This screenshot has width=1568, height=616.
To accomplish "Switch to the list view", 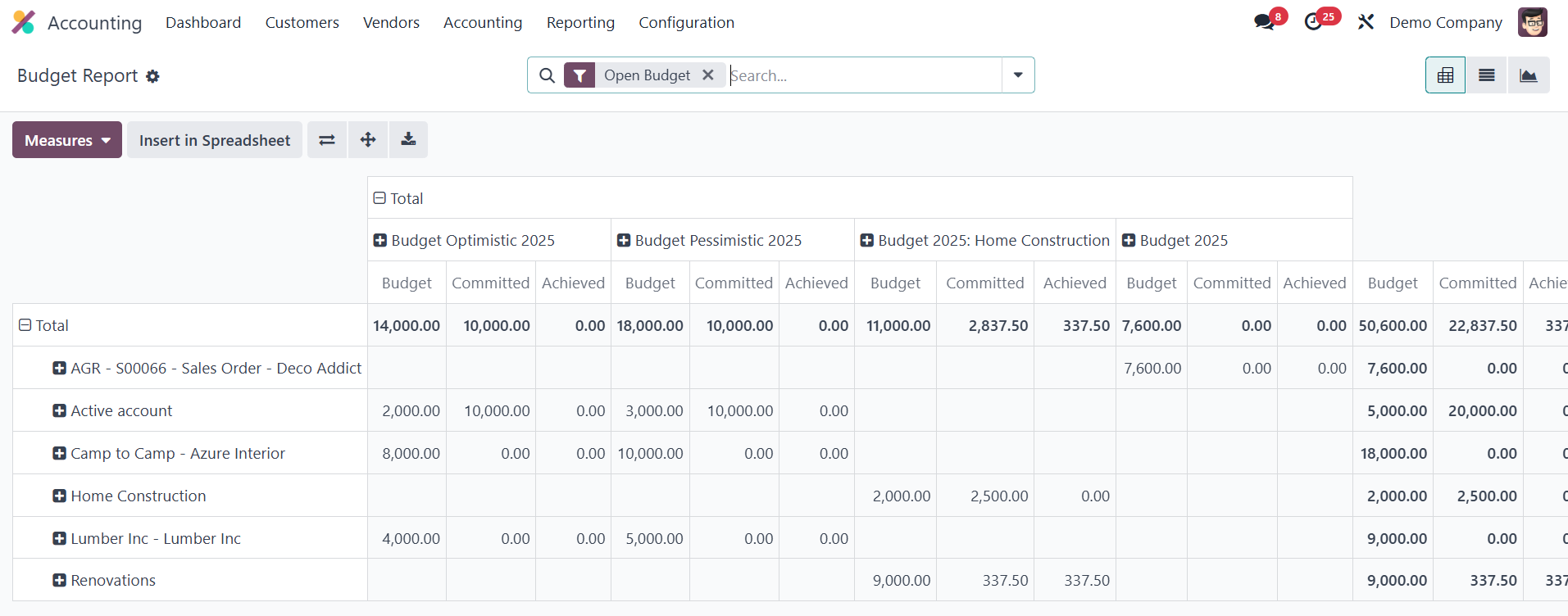I will 1486,75.
